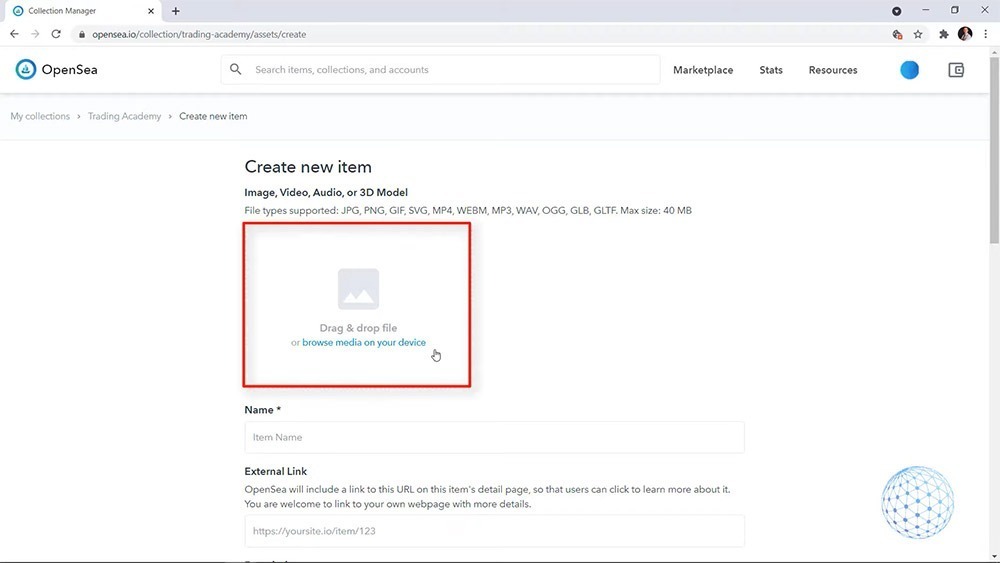Open new browser tab with plus
Image resolution: width=1000 pixels, height=563 pixels.
pyautogui.click(x=176, y=11)
